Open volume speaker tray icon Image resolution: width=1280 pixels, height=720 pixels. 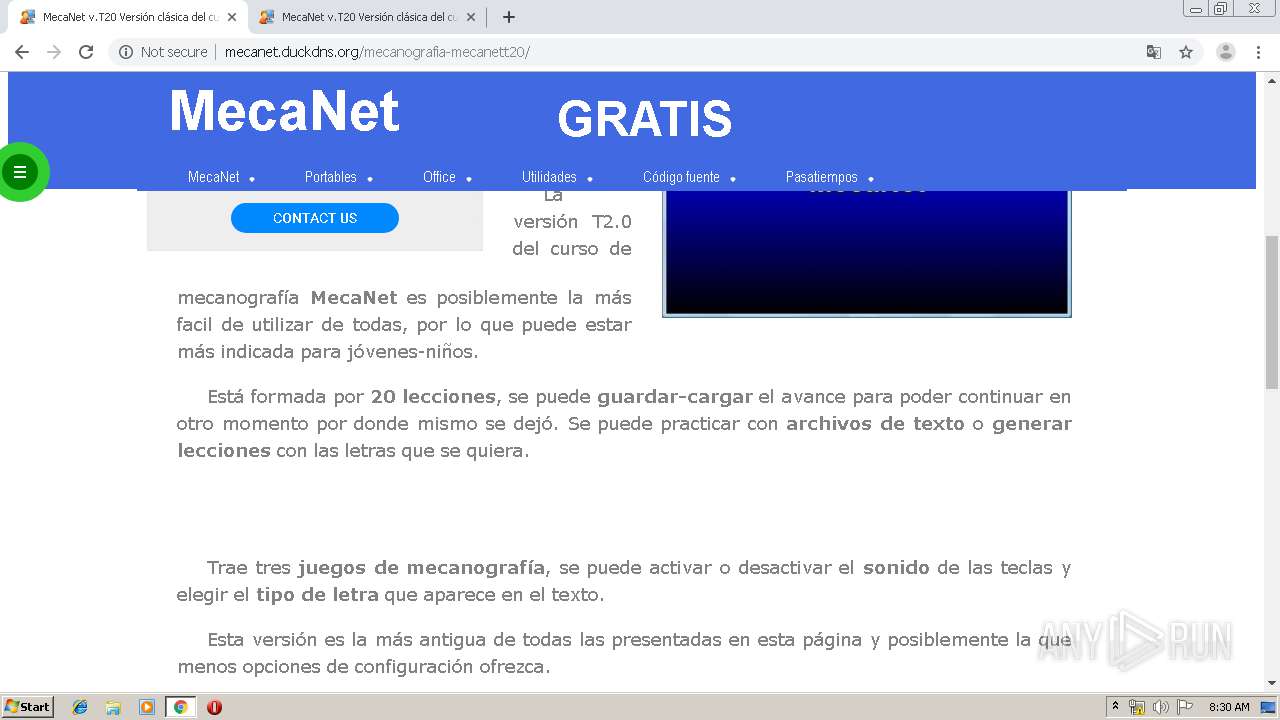tap(1161, 707)
